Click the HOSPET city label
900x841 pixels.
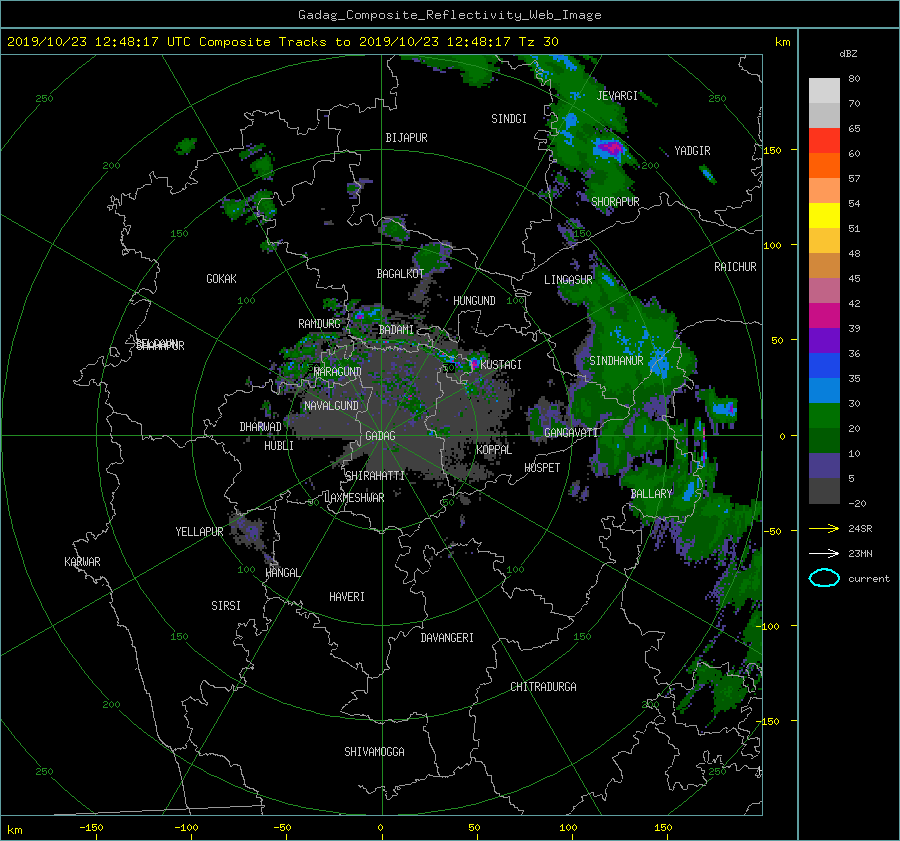click(542, 468)
